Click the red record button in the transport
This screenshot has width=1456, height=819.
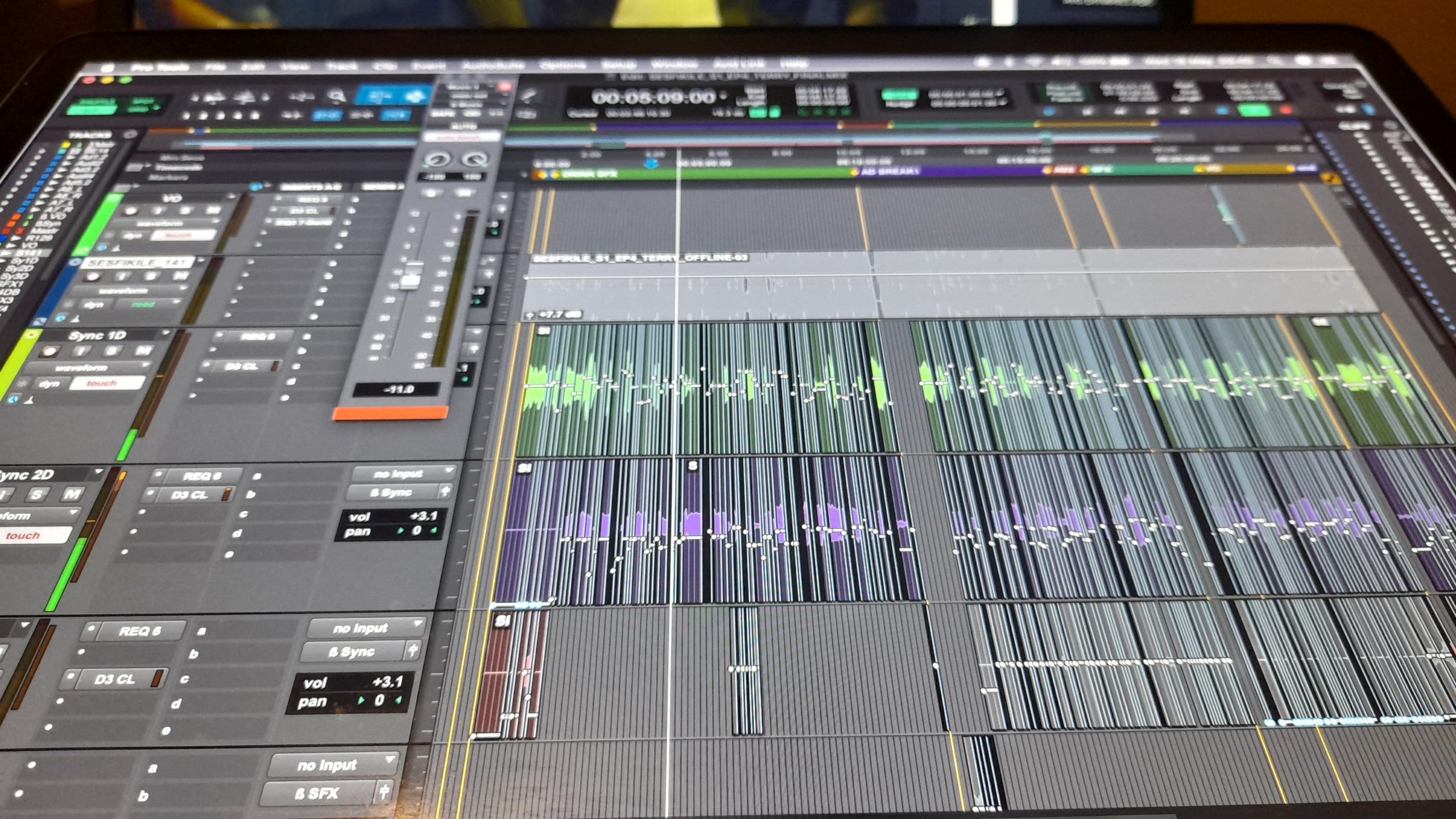[x=1286, y=110]
